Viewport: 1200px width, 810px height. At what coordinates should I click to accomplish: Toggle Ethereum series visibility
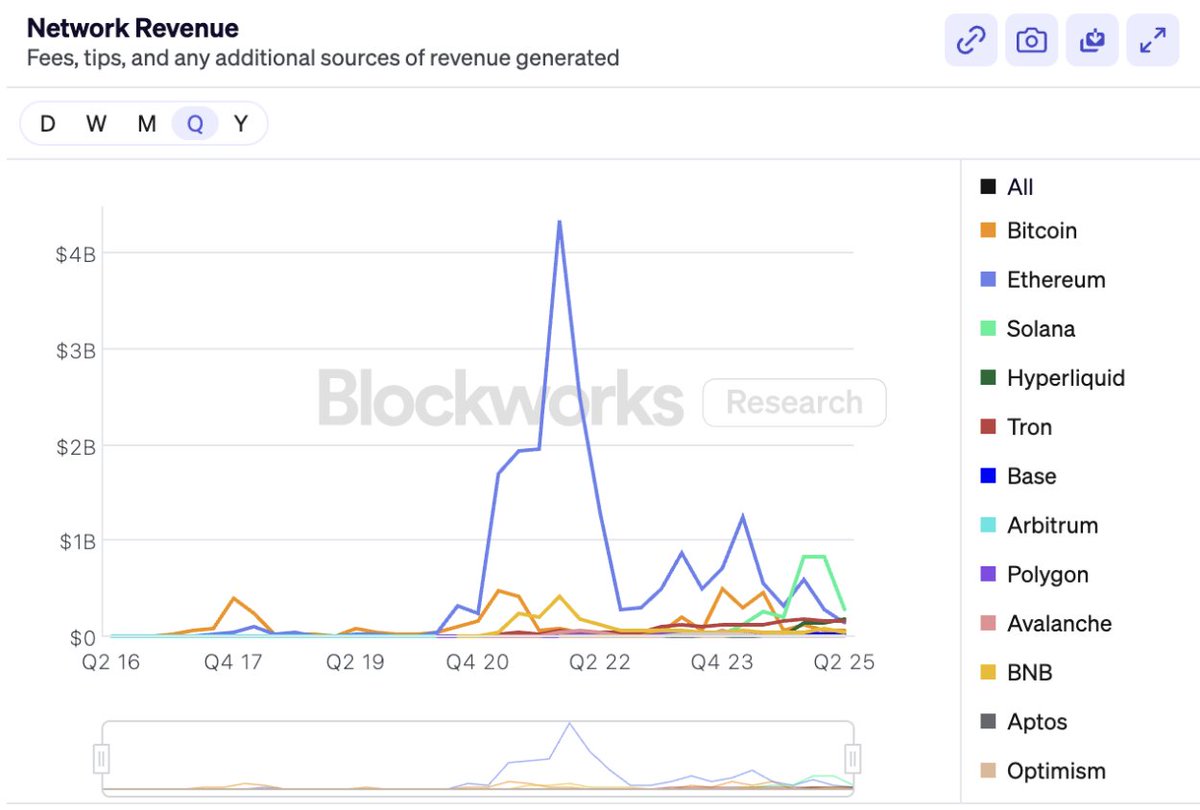pos(1055,280)
